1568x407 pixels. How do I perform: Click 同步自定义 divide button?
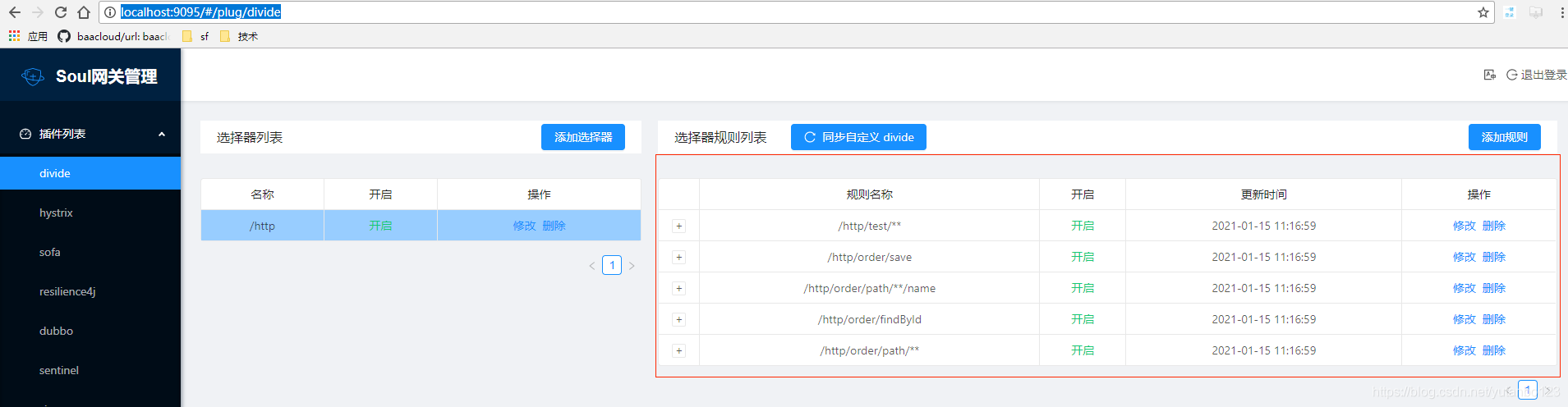click(858, 137)
